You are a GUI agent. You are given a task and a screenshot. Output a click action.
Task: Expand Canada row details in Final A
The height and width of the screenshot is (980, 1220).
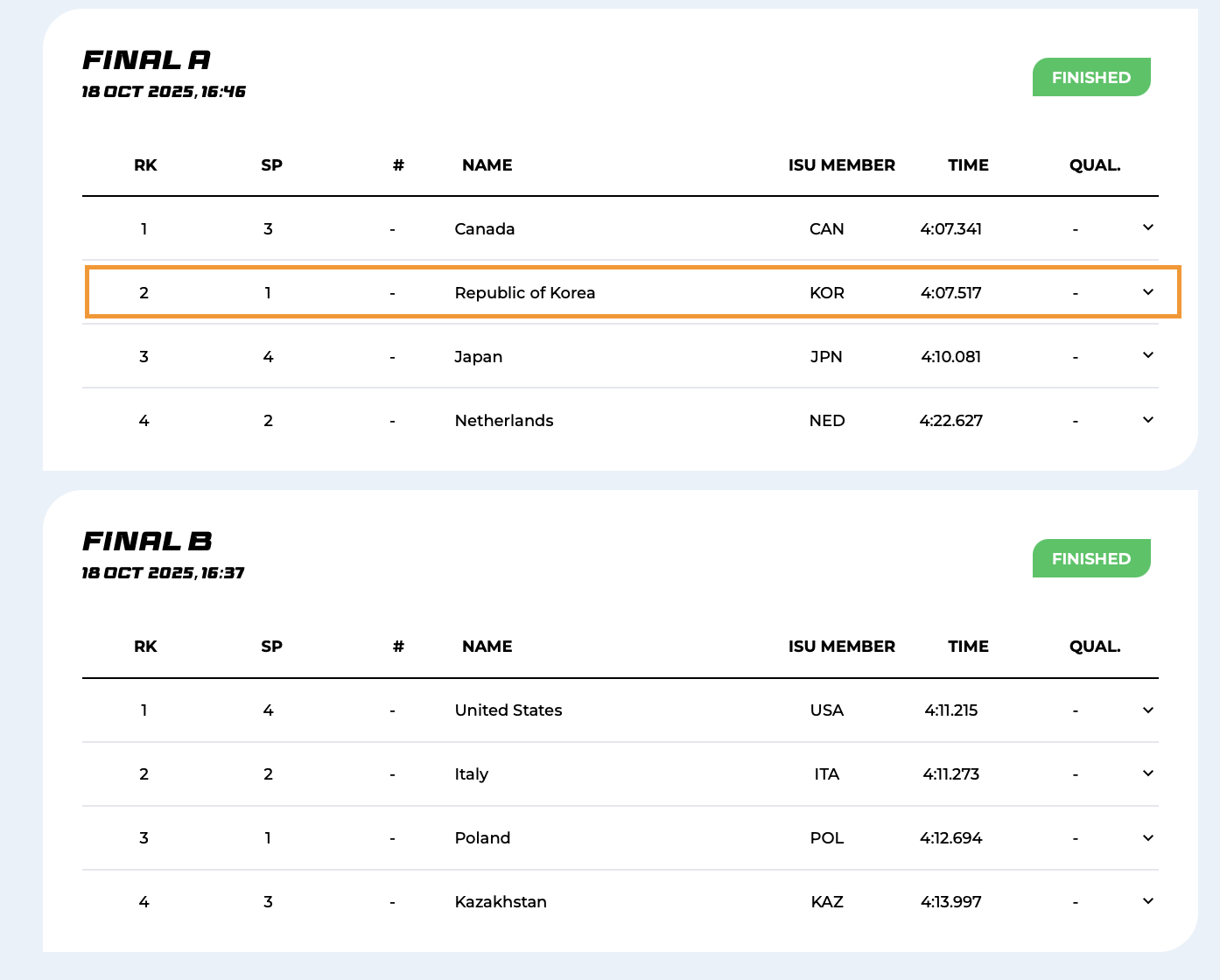click(x=1148, y=227)
